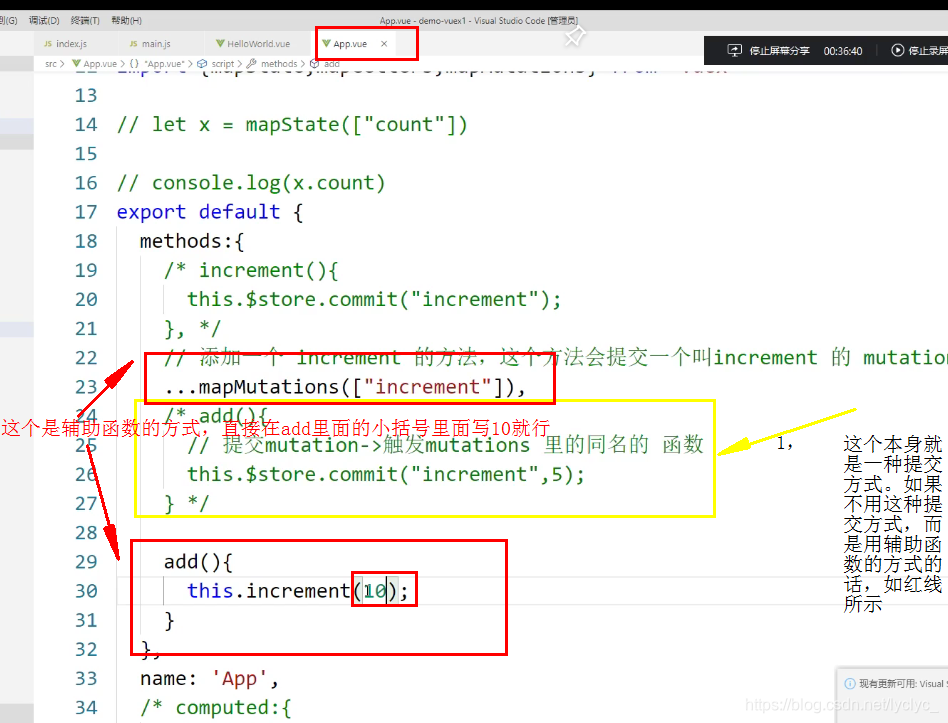
Task: Click this.$store.commit("increment",5) on line 26
Action: coord(386,474)
